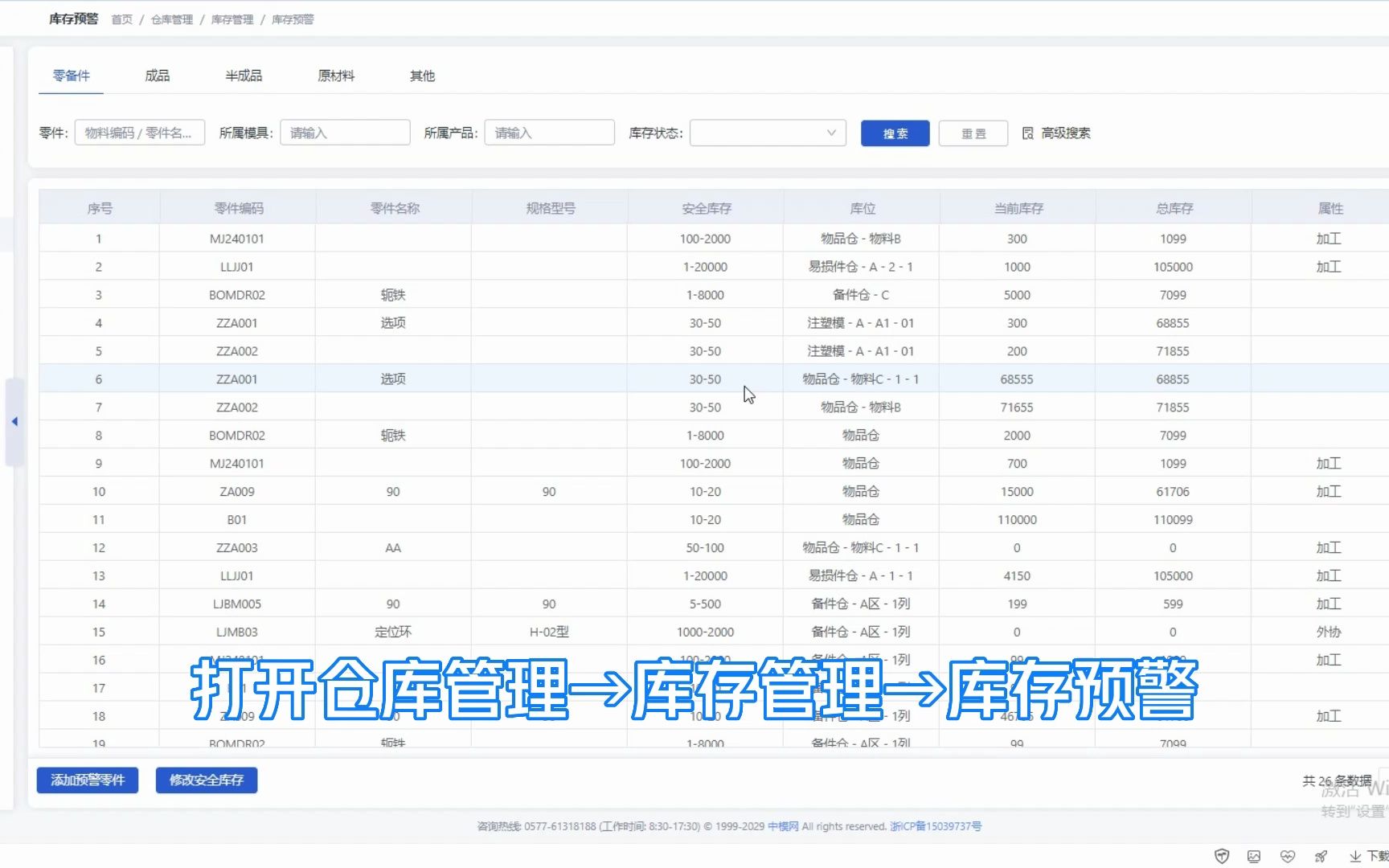Switch to the 原材料 tab

tap(336, 76)
